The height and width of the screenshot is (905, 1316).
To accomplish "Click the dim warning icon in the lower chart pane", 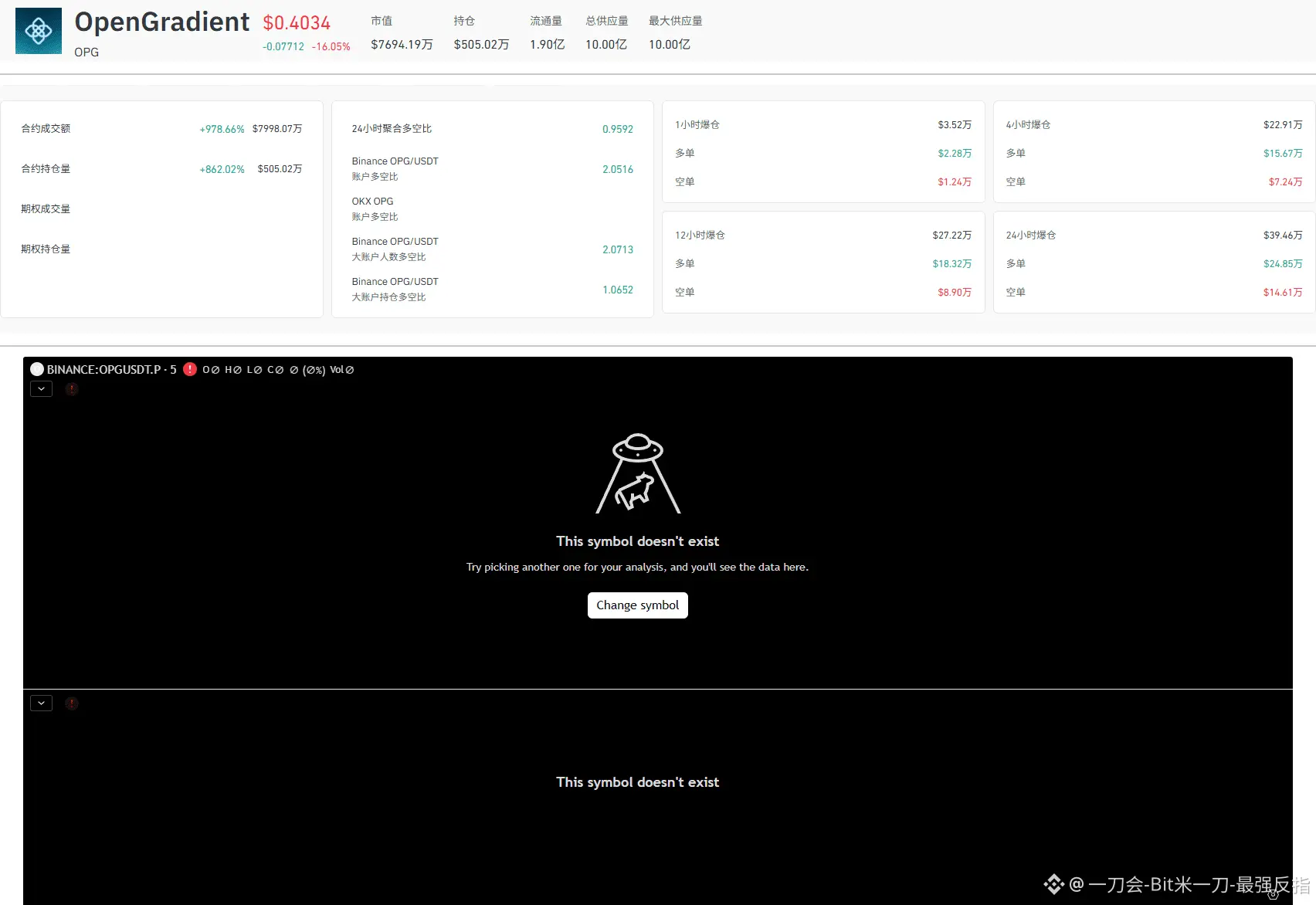I will coord(72,703).
